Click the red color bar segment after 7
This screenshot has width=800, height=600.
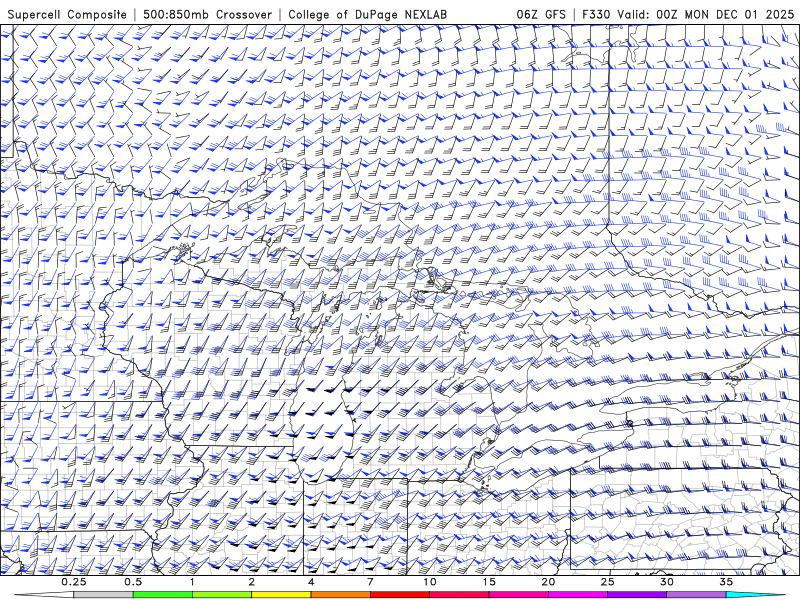(399, 595)
